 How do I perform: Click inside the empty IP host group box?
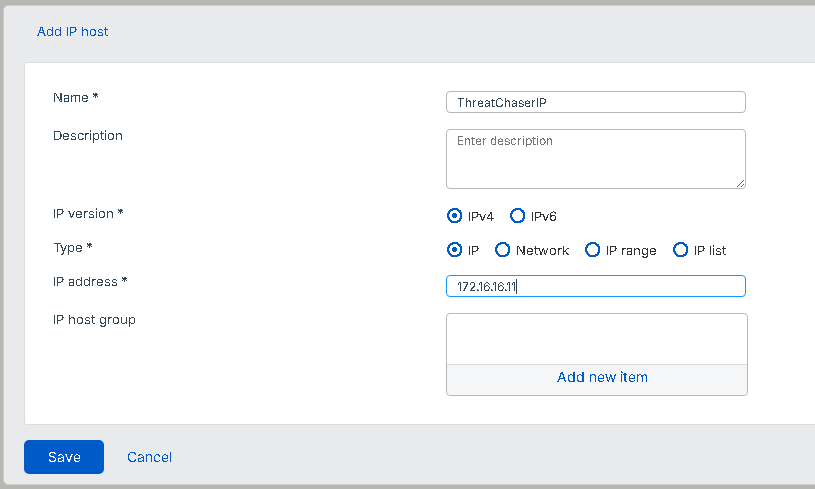(596, 339)
